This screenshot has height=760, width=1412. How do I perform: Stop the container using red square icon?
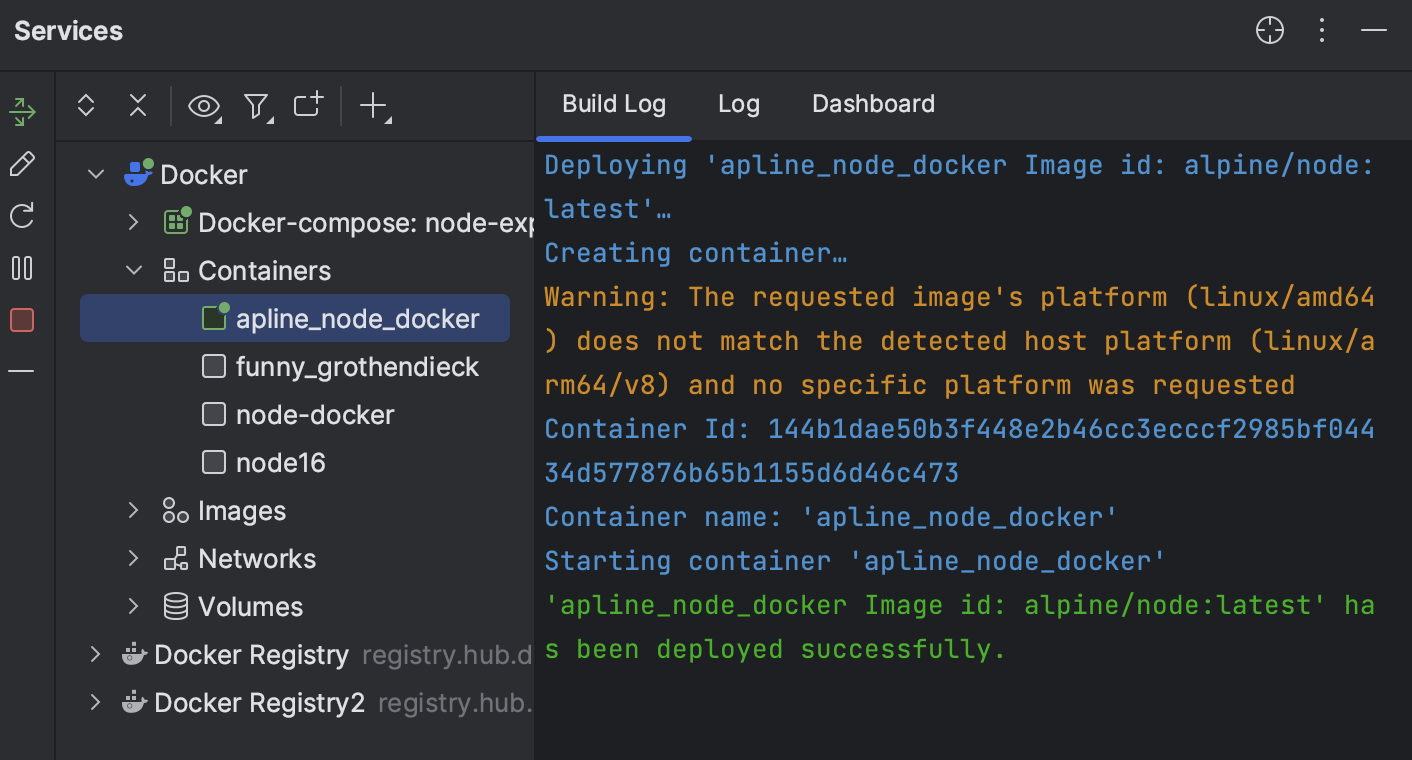tap(22, 319)
